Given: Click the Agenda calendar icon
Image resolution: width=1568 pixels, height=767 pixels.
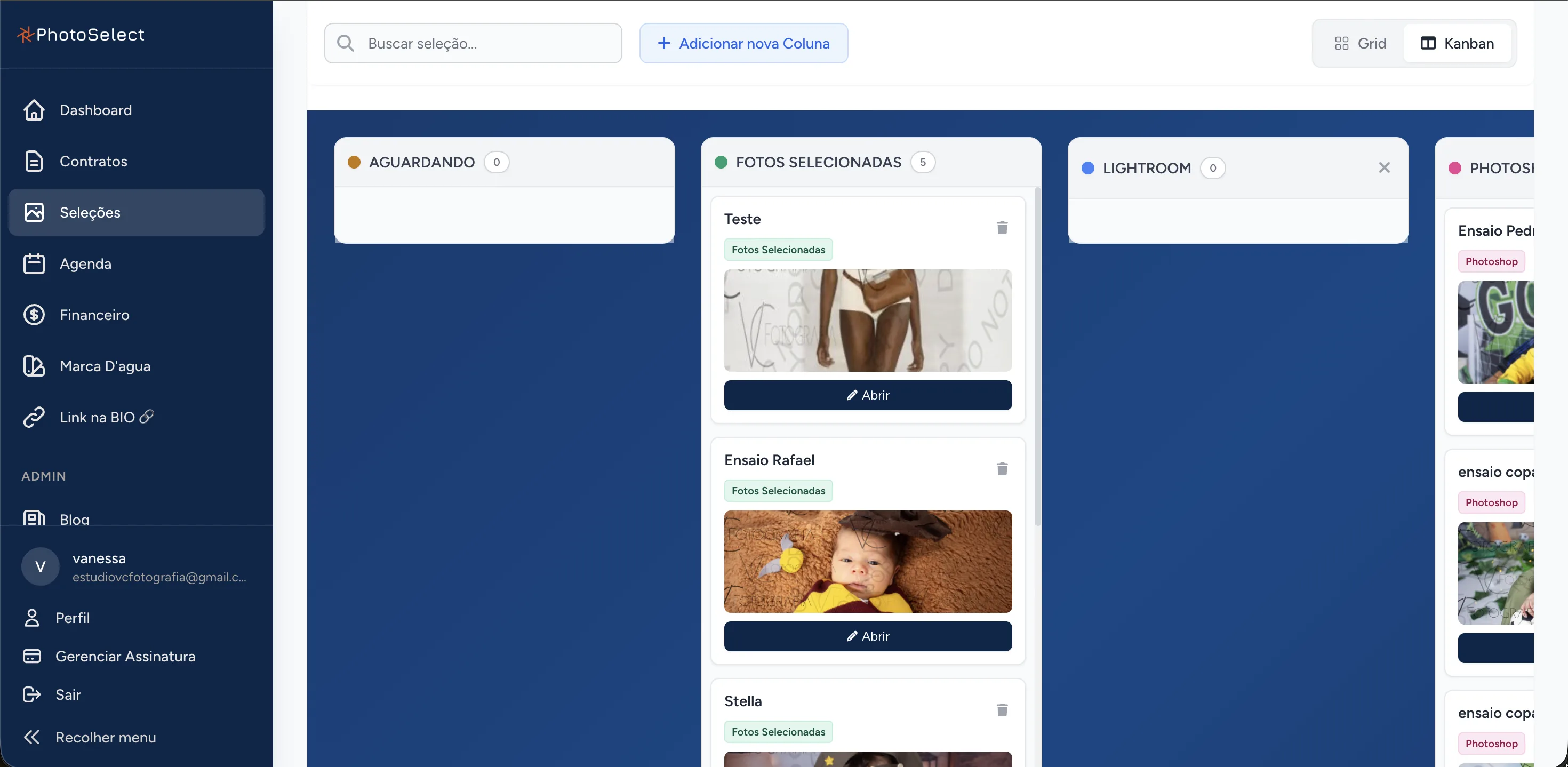Looking at the screenshot, I should coord(34,263).
